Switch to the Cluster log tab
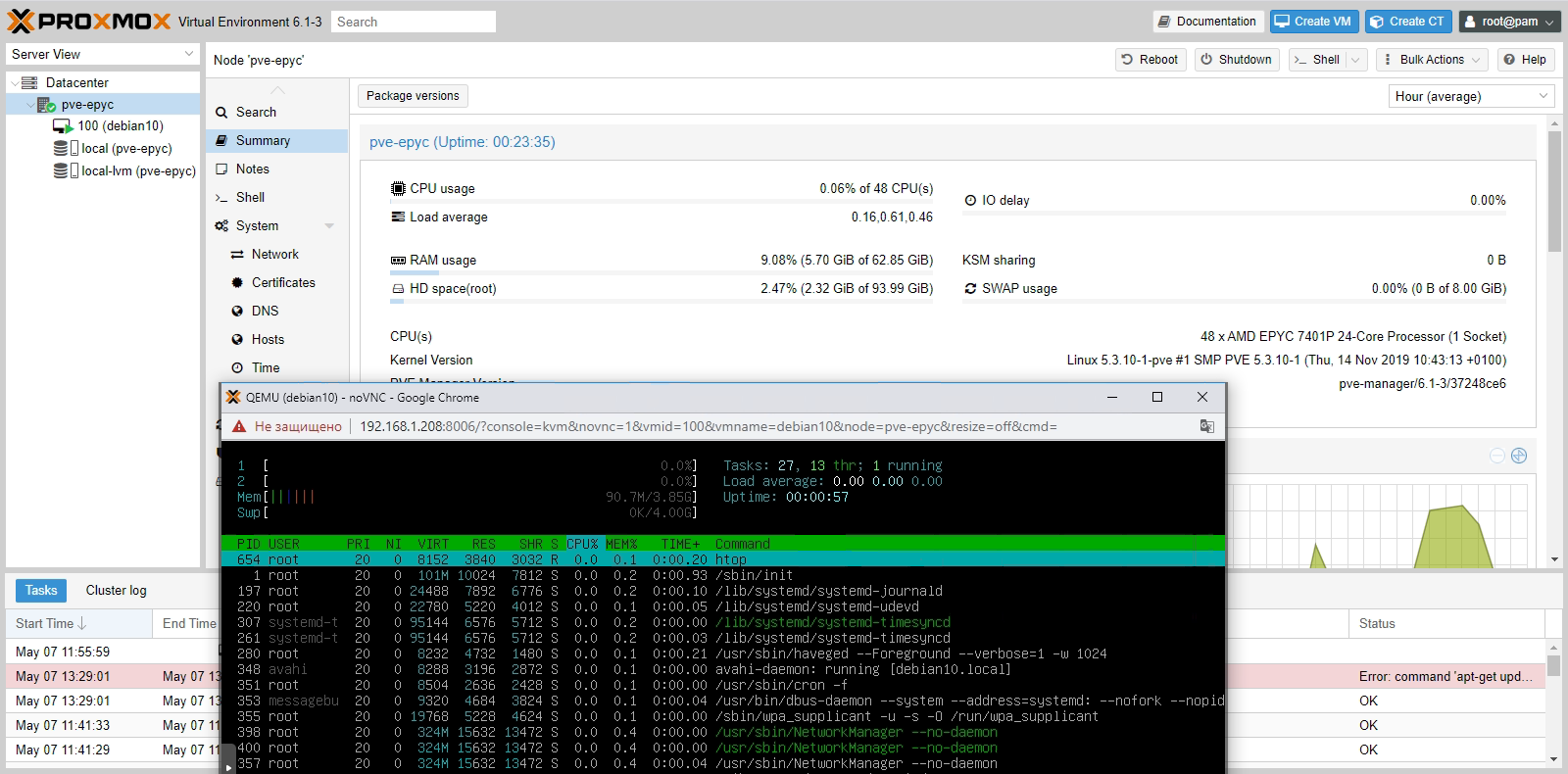 coord(116,590)
